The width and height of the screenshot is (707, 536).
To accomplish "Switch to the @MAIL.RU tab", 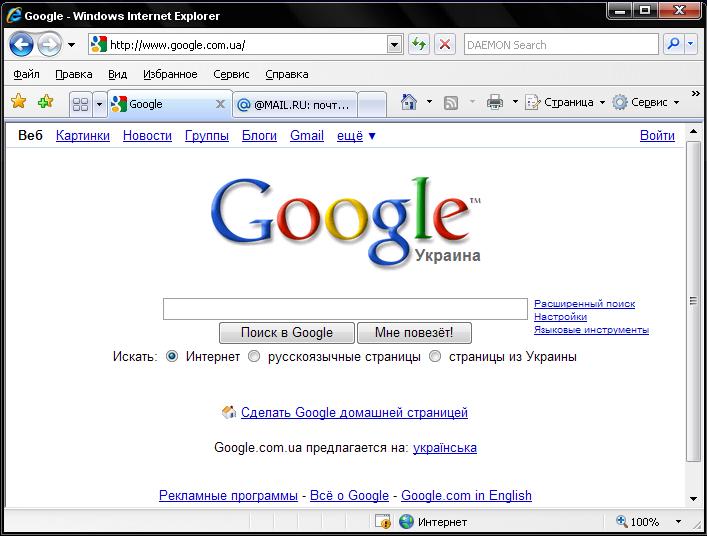I will 295,105.
